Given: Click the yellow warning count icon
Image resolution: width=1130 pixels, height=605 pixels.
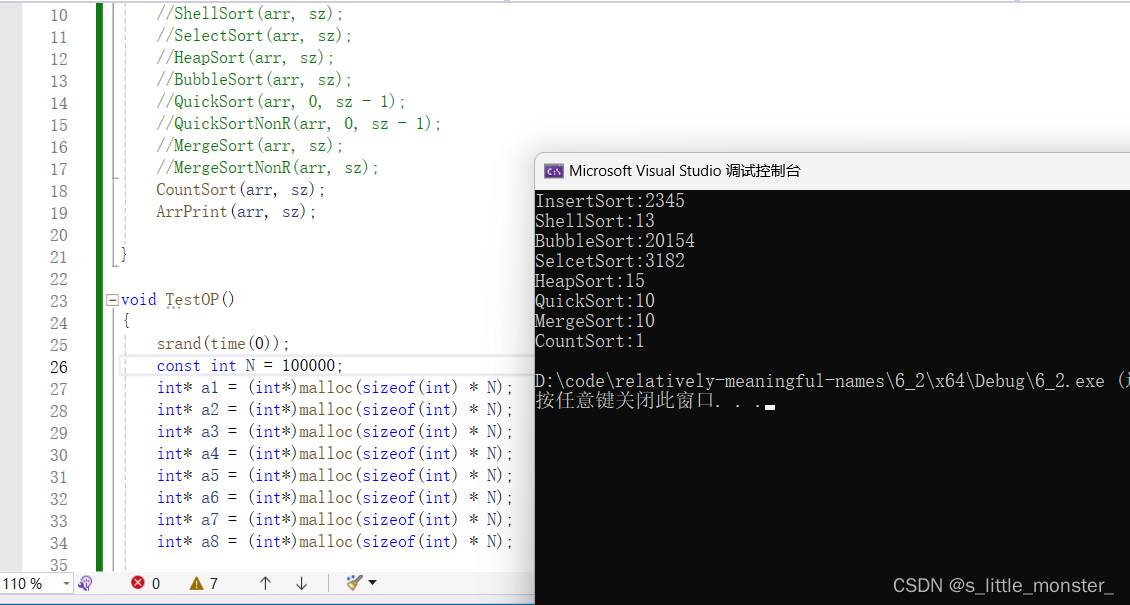Looking at the screenshot, I should [x=197, y=583].
